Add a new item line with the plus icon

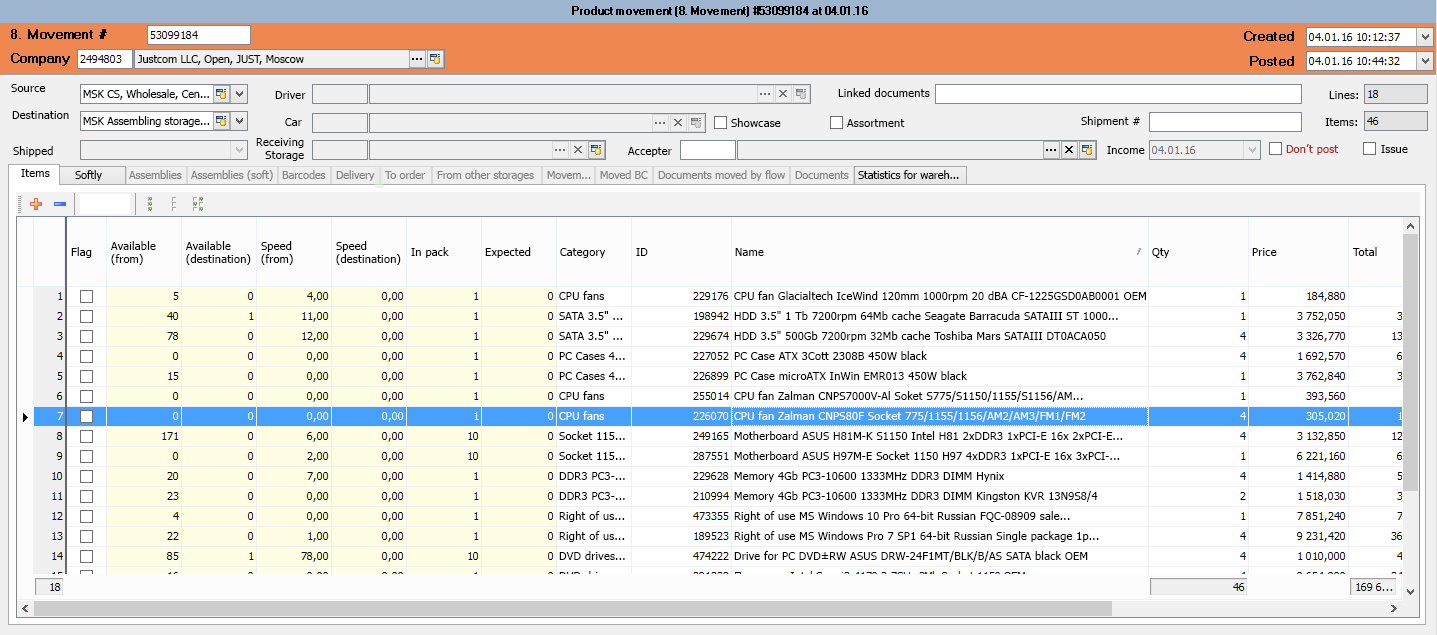tap(36, 204)
